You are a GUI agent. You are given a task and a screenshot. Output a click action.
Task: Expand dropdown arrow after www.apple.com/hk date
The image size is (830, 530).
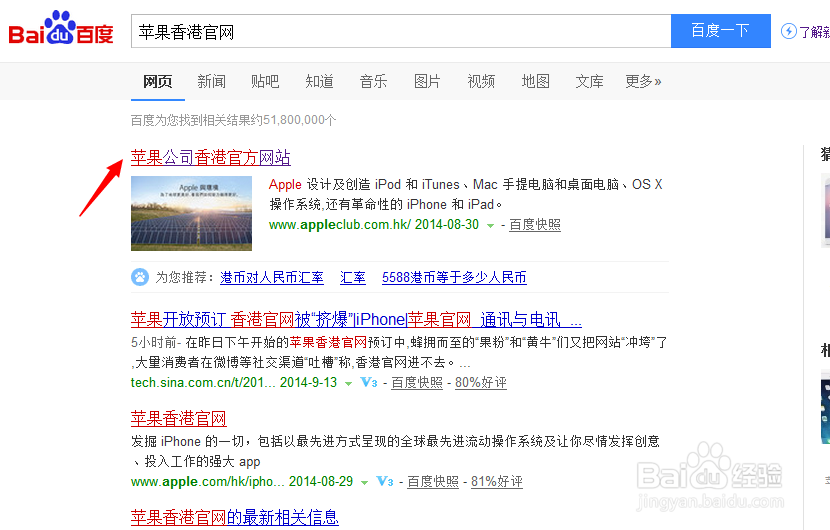point(364,482)
